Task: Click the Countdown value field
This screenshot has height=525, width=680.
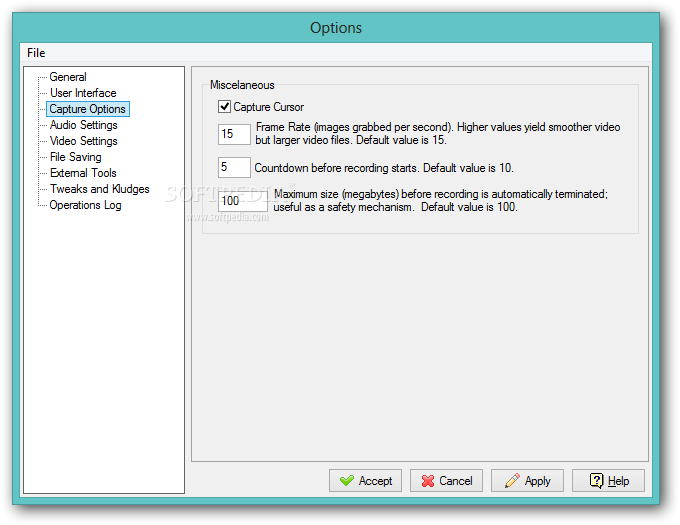Action: (x=234, y=167)
